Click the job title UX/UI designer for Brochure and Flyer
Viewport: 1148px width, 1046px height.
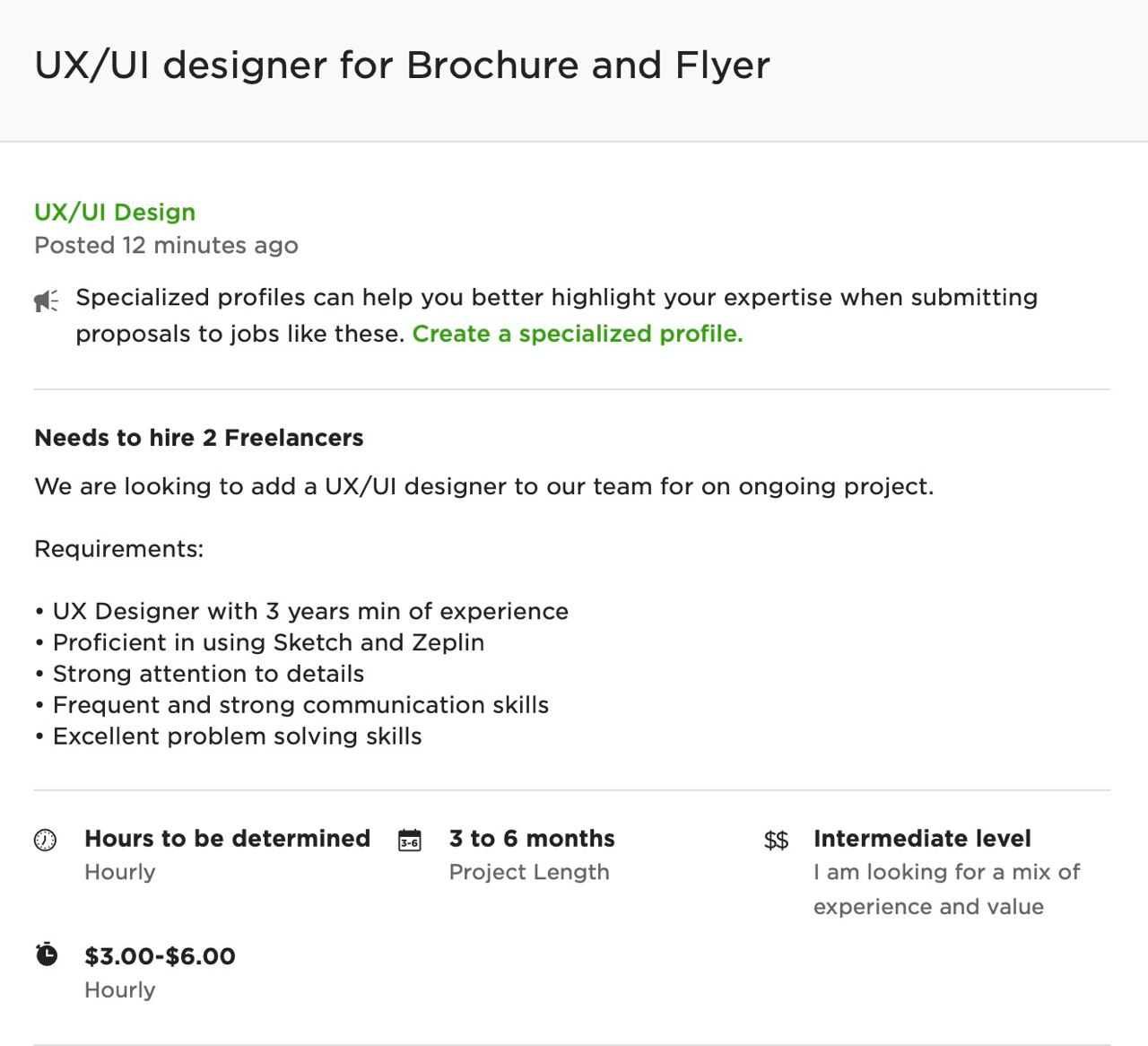pyautogui.click(x=402, y=65)
